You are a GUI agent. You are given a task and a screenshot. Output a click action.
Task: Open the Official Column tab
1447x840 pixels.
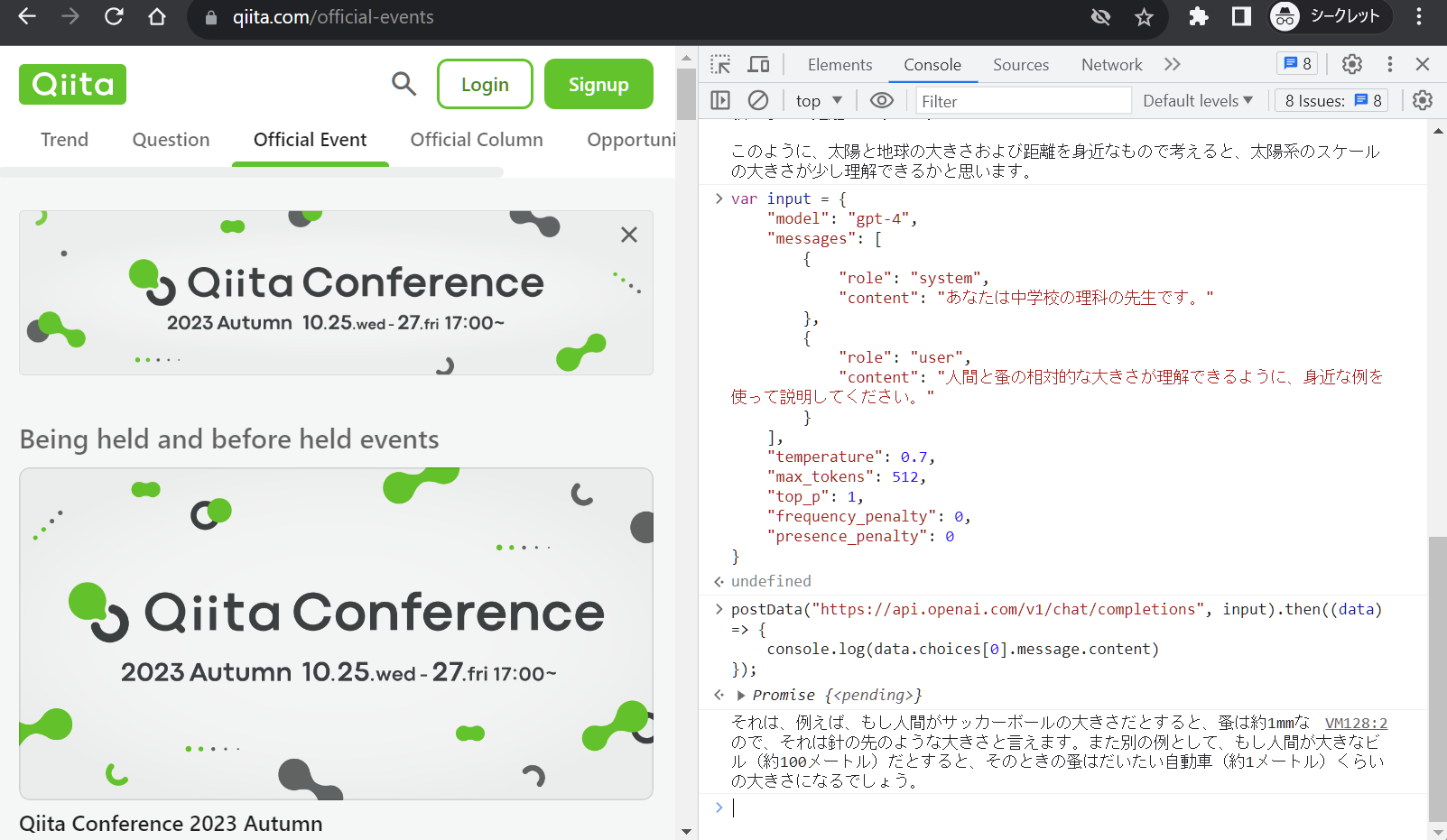tap(477, 140)
